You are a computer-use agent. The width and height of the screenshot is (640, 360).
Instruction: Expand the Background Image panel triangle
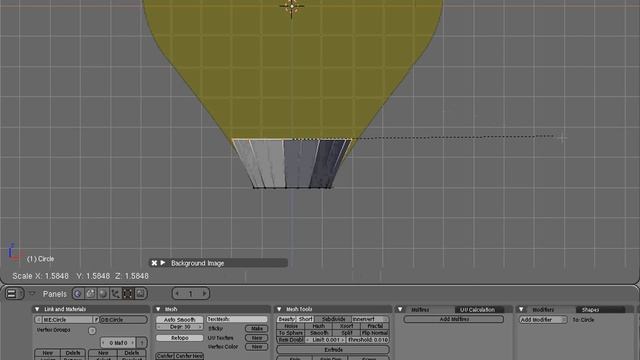[163, 263]
